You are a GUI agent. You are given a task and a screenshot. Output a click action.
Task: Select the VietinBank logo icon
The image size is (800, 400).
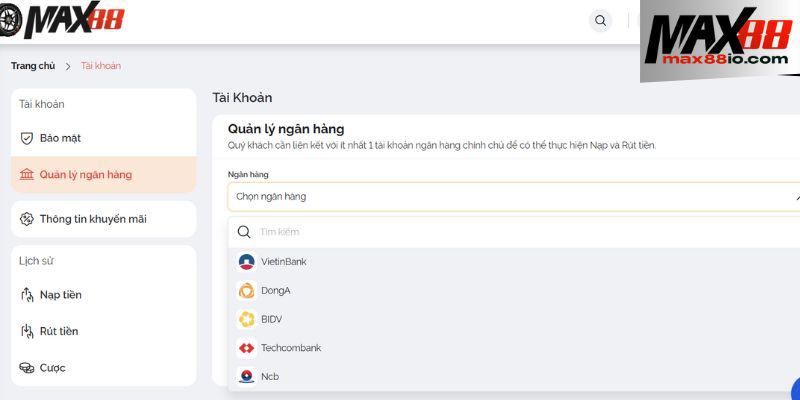(x=246, y=262)
